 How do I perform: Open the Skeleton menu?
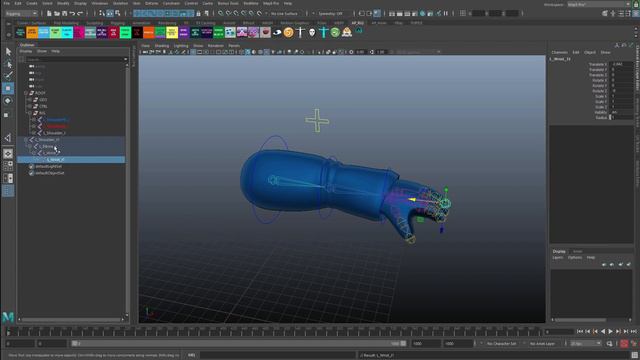point(120,3)
